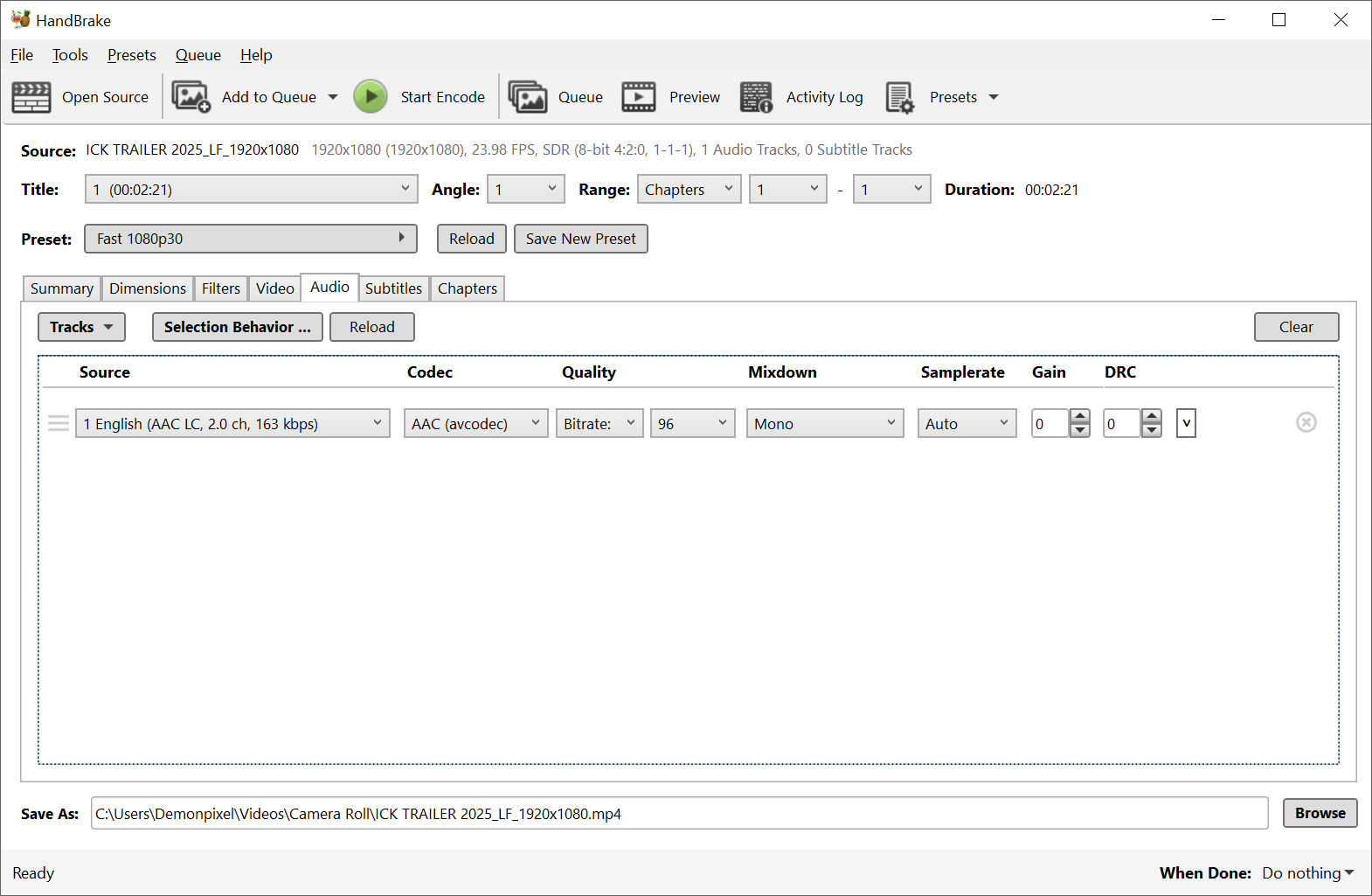Open the Tools menu
The height and width of the screenshot is (896, 1372).
(x=70, y=55)
